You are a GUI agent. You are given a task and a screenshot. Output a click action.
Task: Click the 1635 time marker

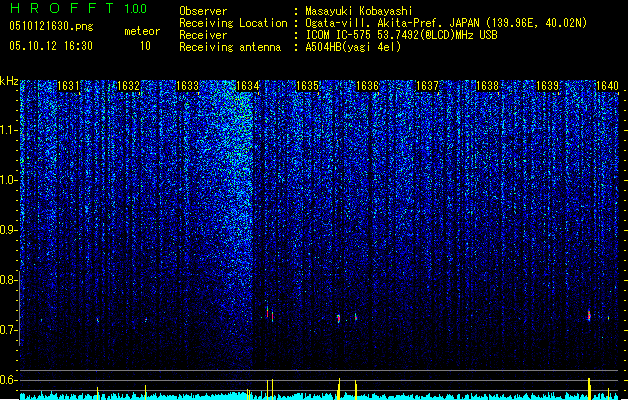(x=307, y=86)
